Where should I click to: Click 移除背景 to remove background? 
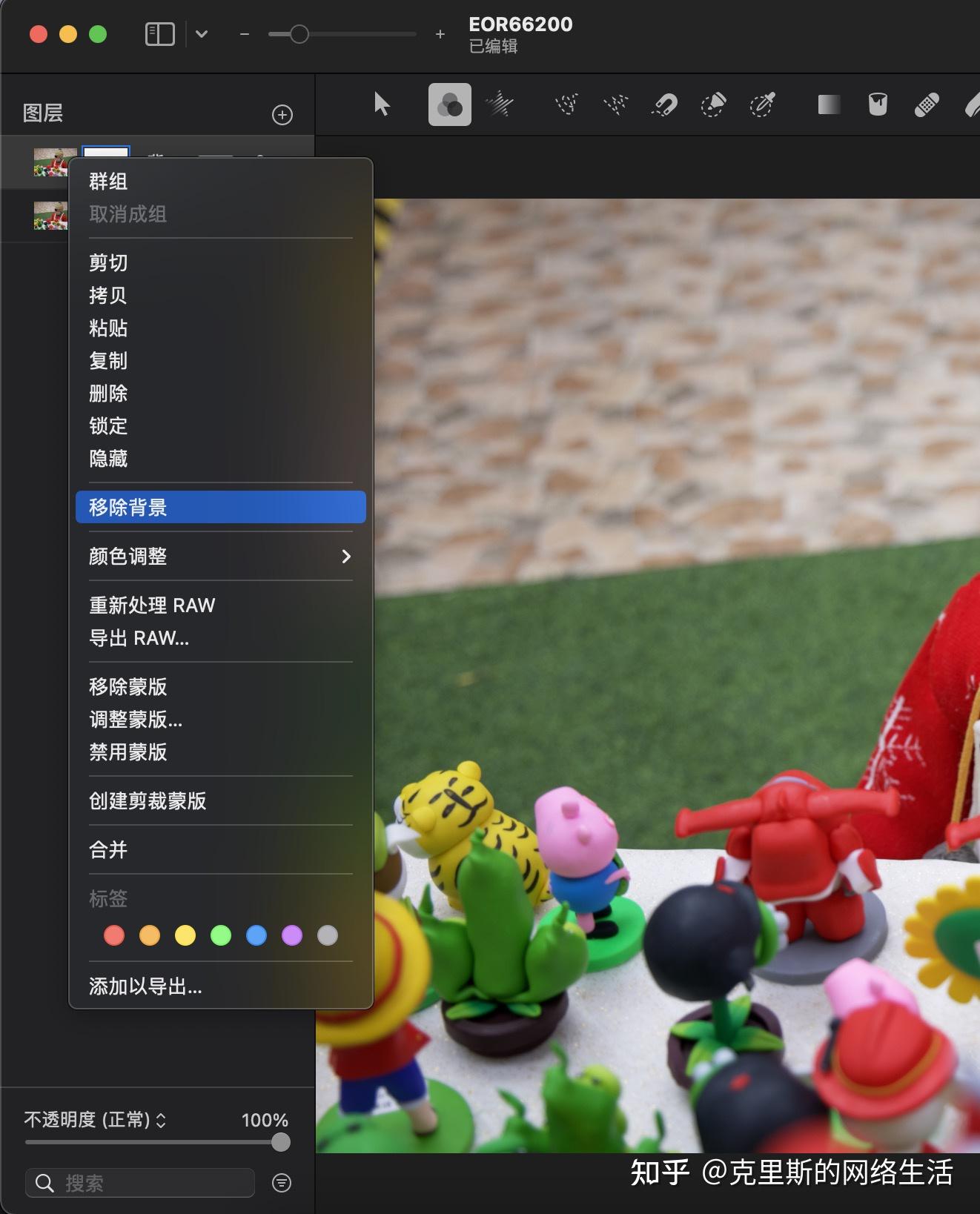coord(221,508)
